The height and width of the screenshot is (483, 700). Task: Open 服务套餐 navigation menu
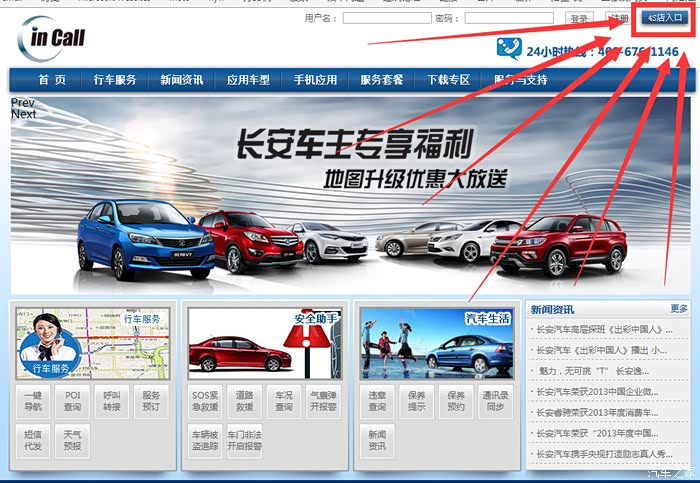coord(381,80)
